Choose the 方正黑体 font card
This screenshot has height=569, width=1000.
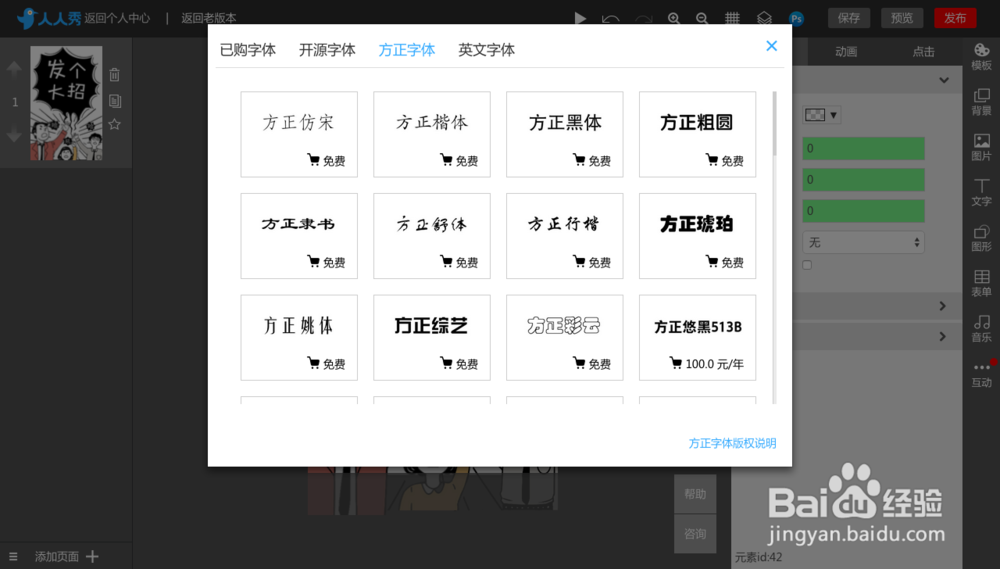tap(564, 134)
